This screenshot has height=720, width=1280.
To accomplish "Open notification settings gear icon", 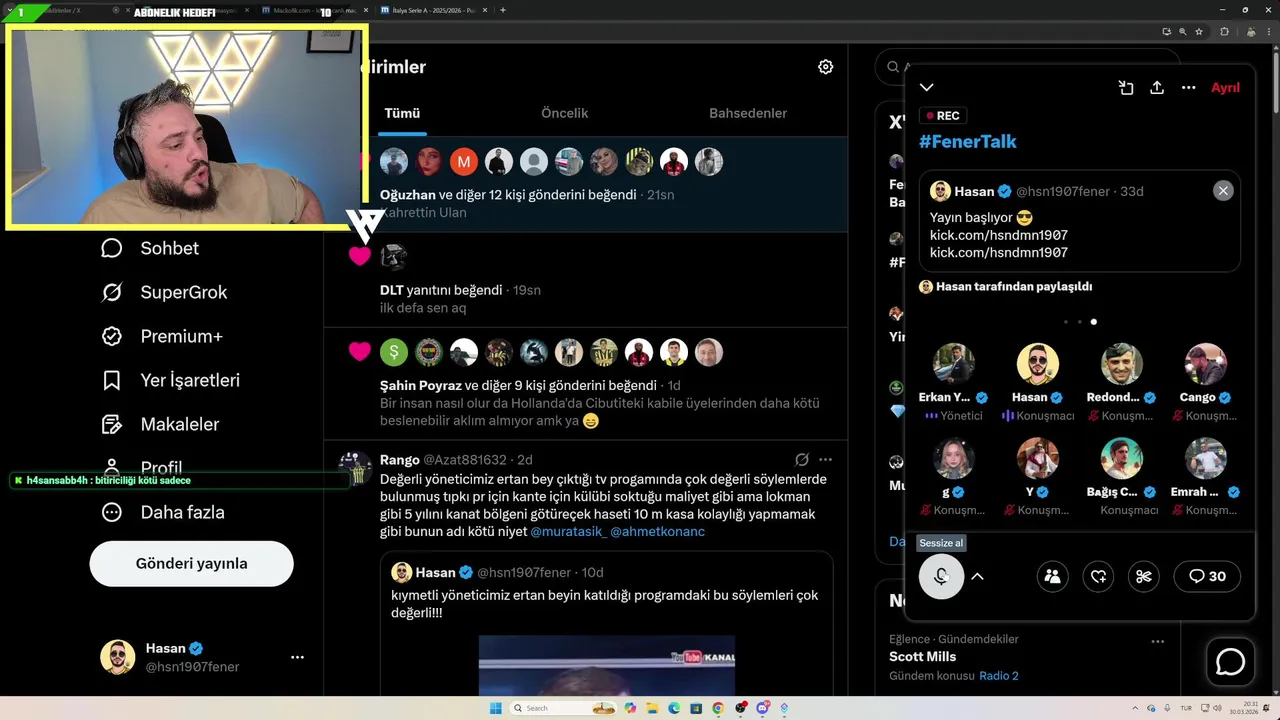I will pos(825,67).
